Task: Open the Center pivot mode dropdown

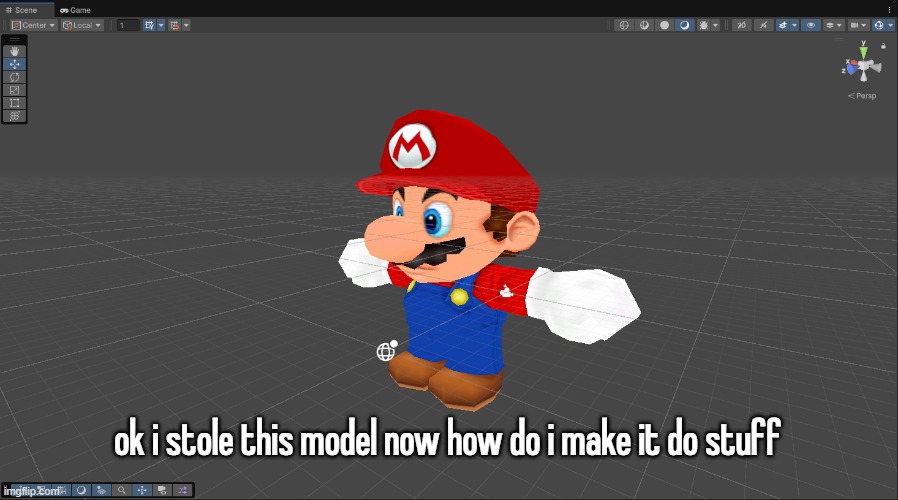Action: click(x=34, y=25)
